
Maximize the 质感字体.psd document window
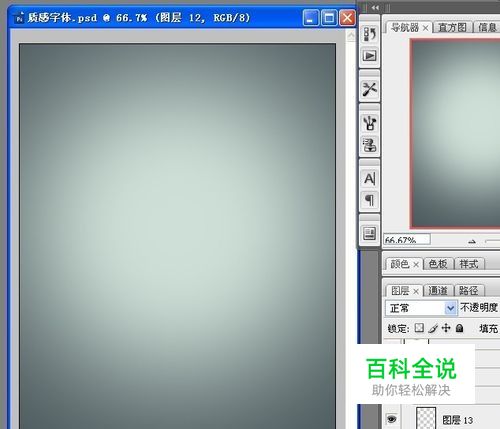tap(329, 17)
